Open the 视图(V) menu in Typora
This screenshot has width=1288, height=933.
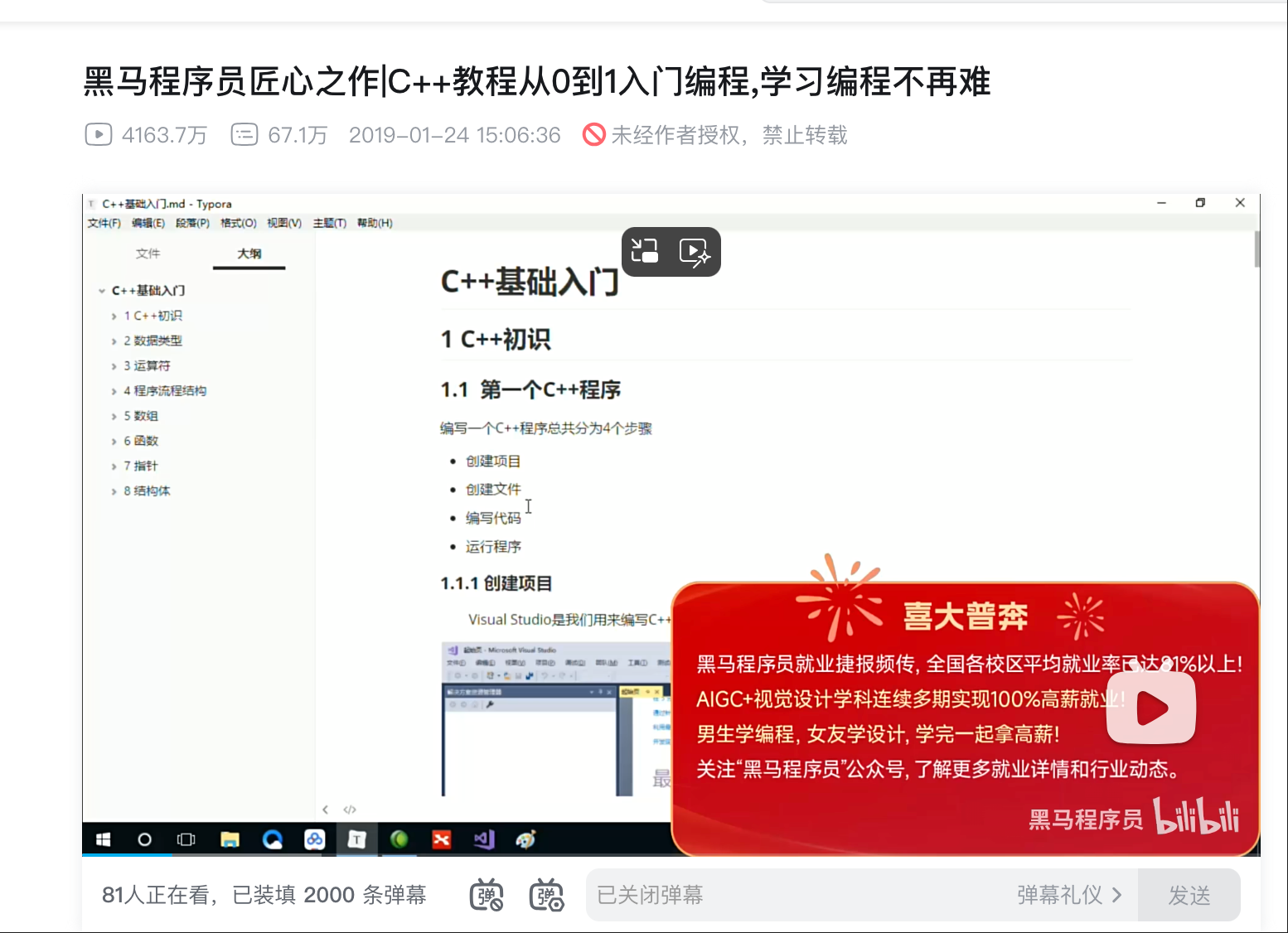point(284,223)
